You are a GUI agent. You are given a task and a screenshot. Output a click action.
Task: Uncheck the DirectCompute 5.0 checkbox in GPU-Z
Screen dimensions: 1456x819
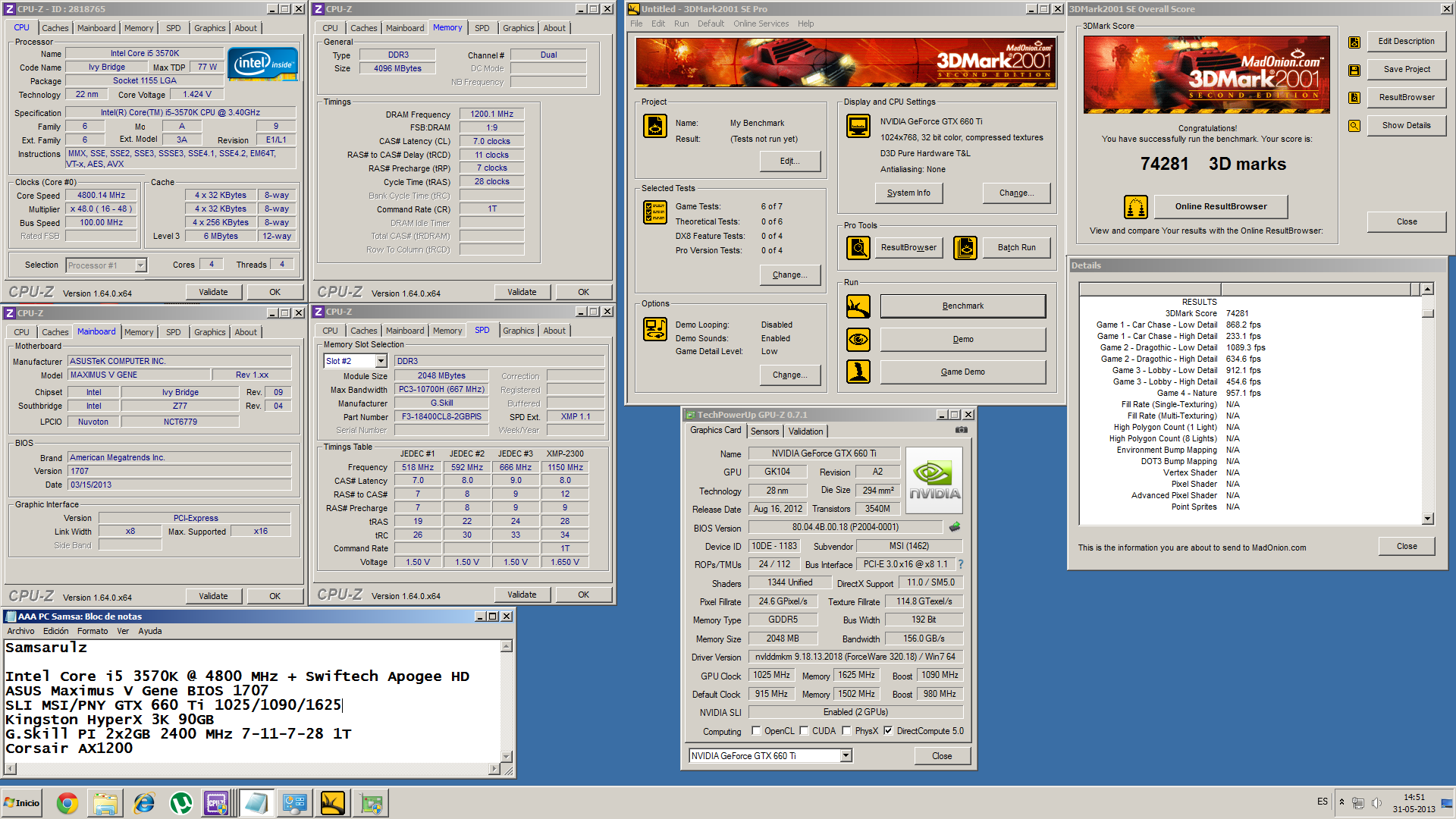pyautogui.click(x=888, y=731)
